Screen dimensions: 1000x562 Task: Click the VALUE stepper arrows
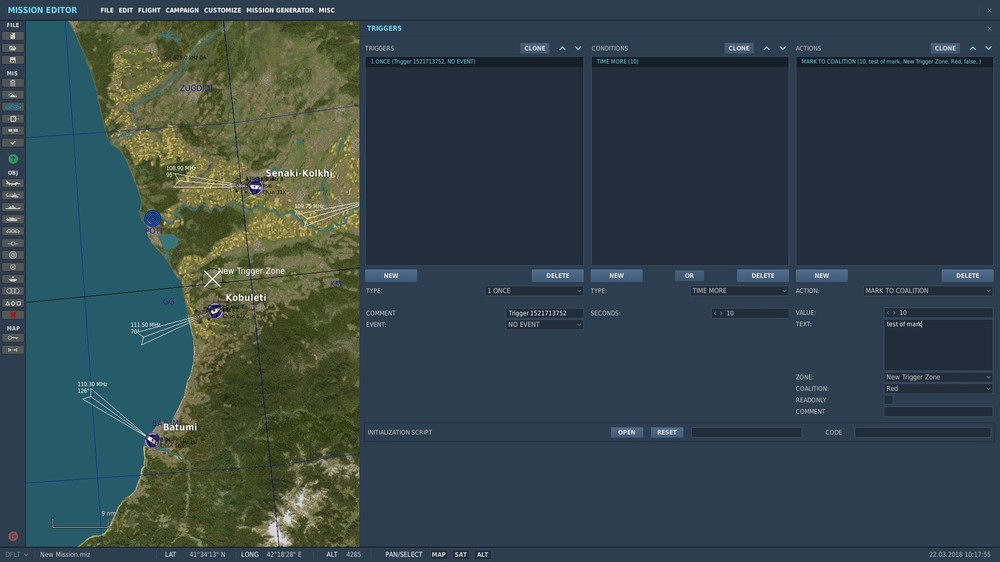click(x=891, y=313)
